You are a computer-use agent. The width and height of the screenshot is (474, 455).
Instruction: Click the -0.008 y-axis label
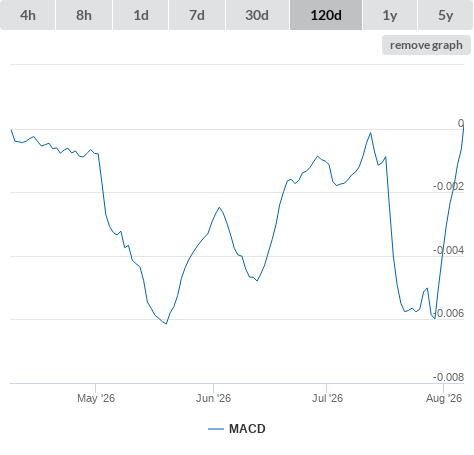tap(448, 377)
